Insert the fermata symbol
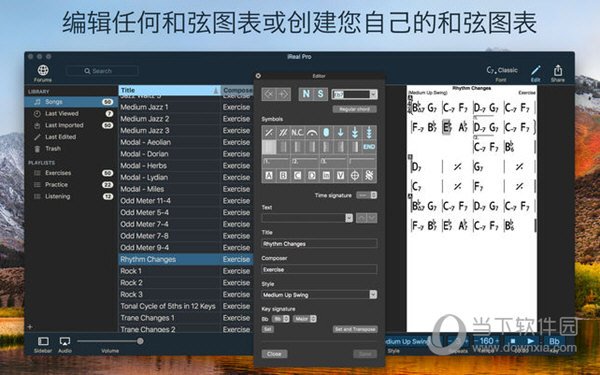The width and height of the screenshot is (600, 375). pyautogui.click(x=312, y=132)
